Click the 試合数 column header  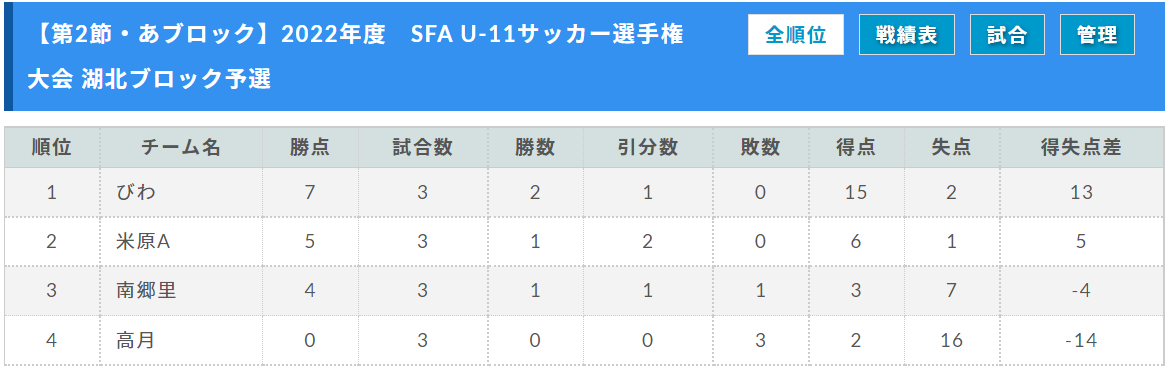click(x=423, y=148)
